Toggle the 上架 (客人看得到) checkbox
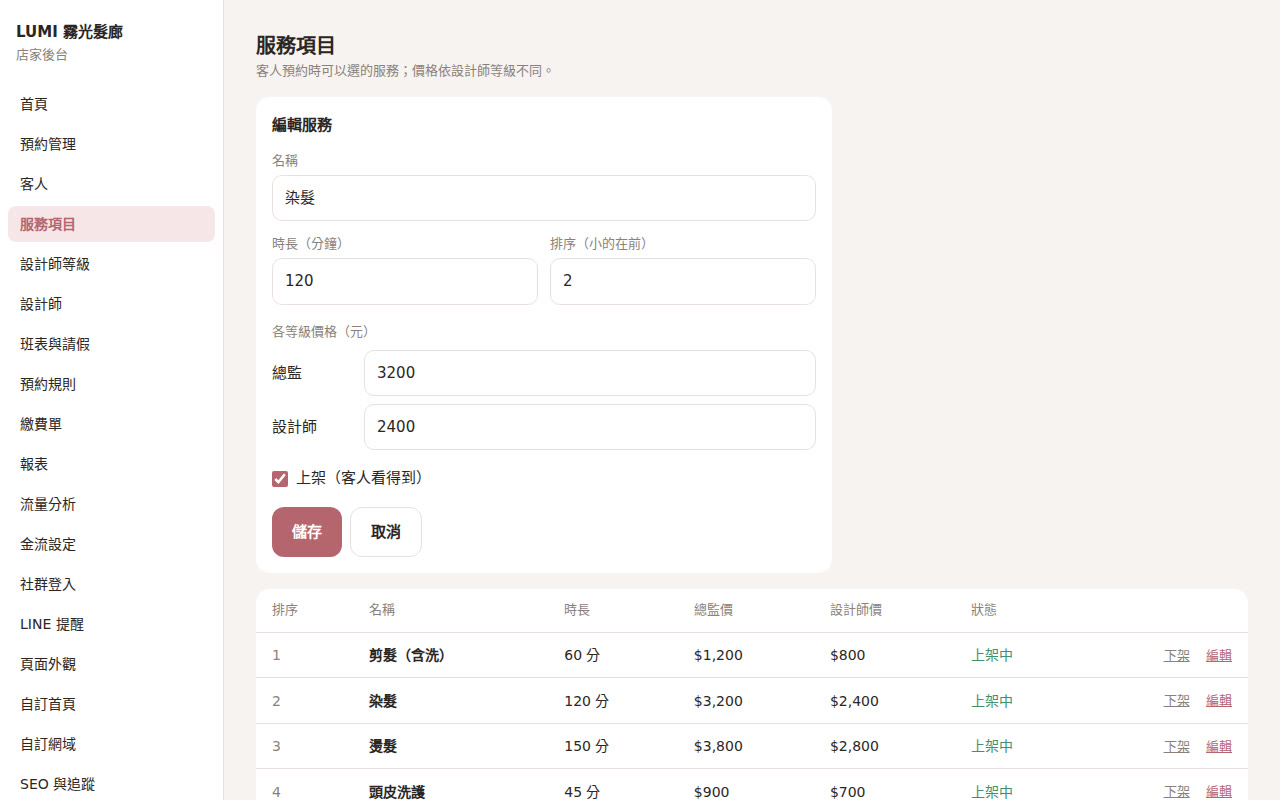The width and height of the screenshot is (1280, 800). tap(280, 479)
